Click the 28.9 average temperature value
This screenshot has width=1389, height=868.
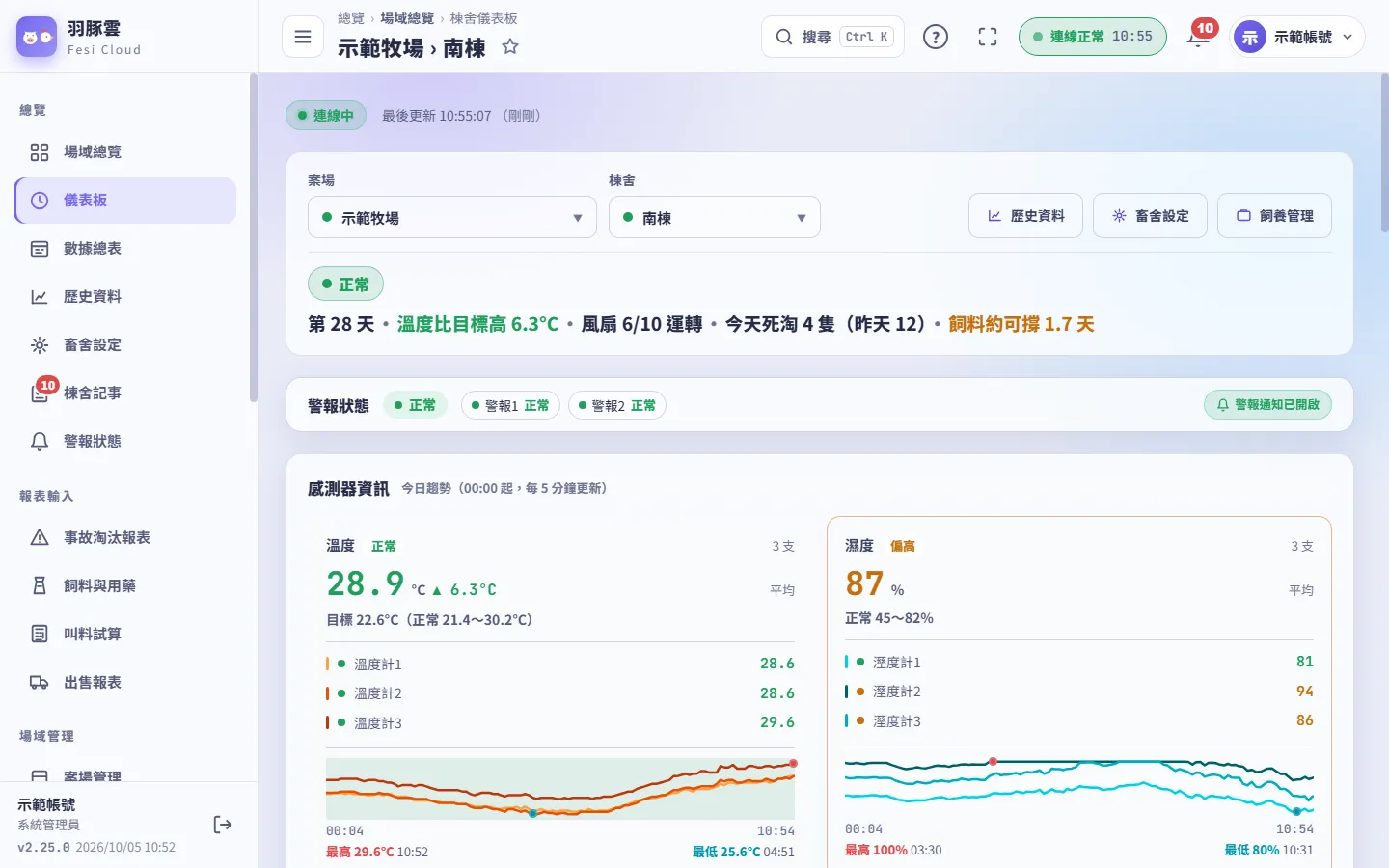pos(365,583)
